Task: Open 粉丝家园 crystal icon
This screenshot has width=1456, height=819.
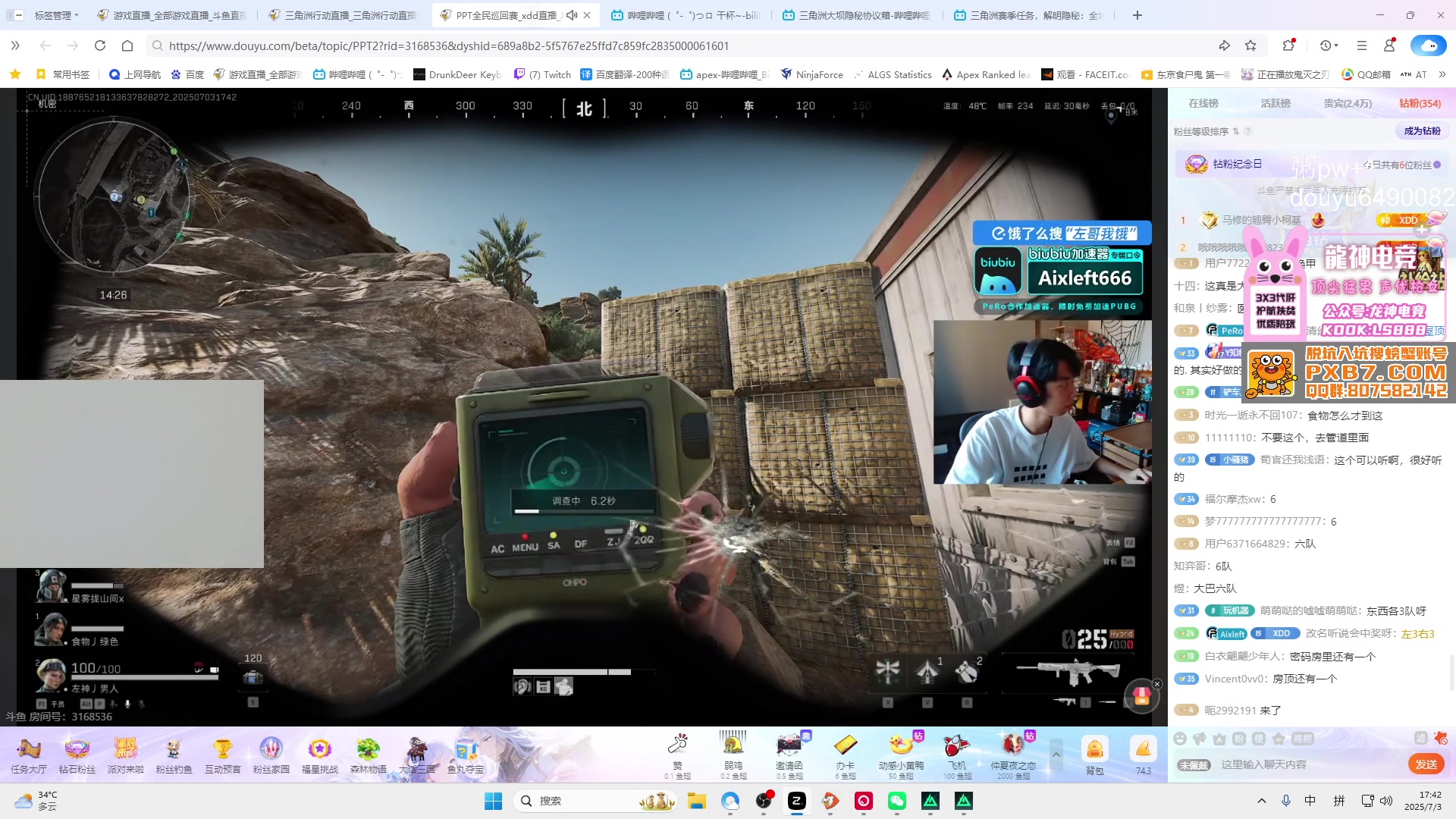Action: tap(271, 755)
